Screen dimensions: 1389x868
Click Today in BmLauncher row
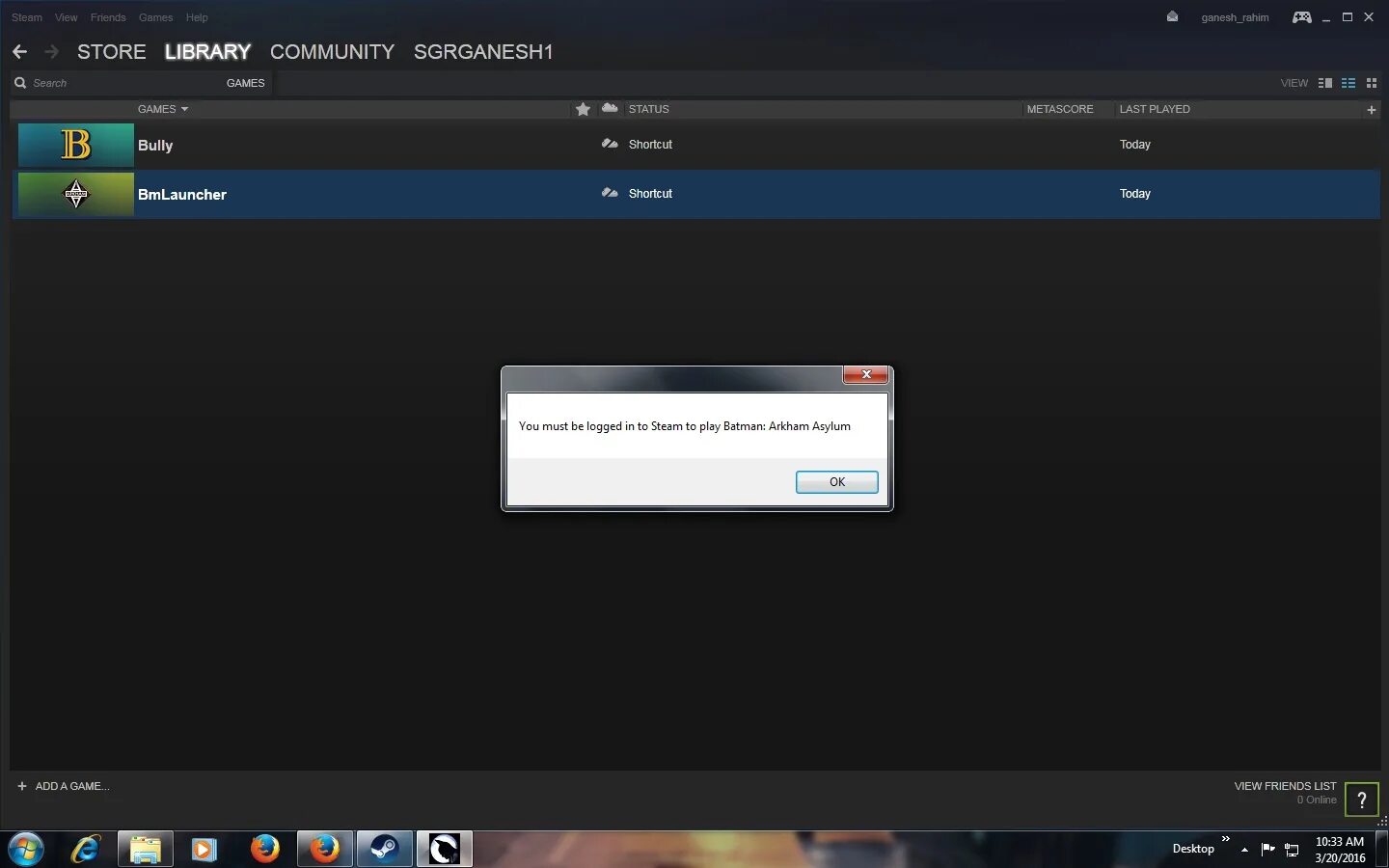tap(1135, 193)
